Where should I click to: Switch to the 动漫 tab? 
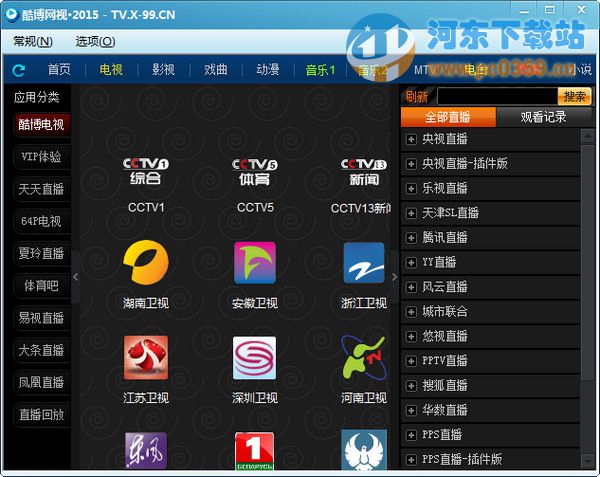click(267, 70)
